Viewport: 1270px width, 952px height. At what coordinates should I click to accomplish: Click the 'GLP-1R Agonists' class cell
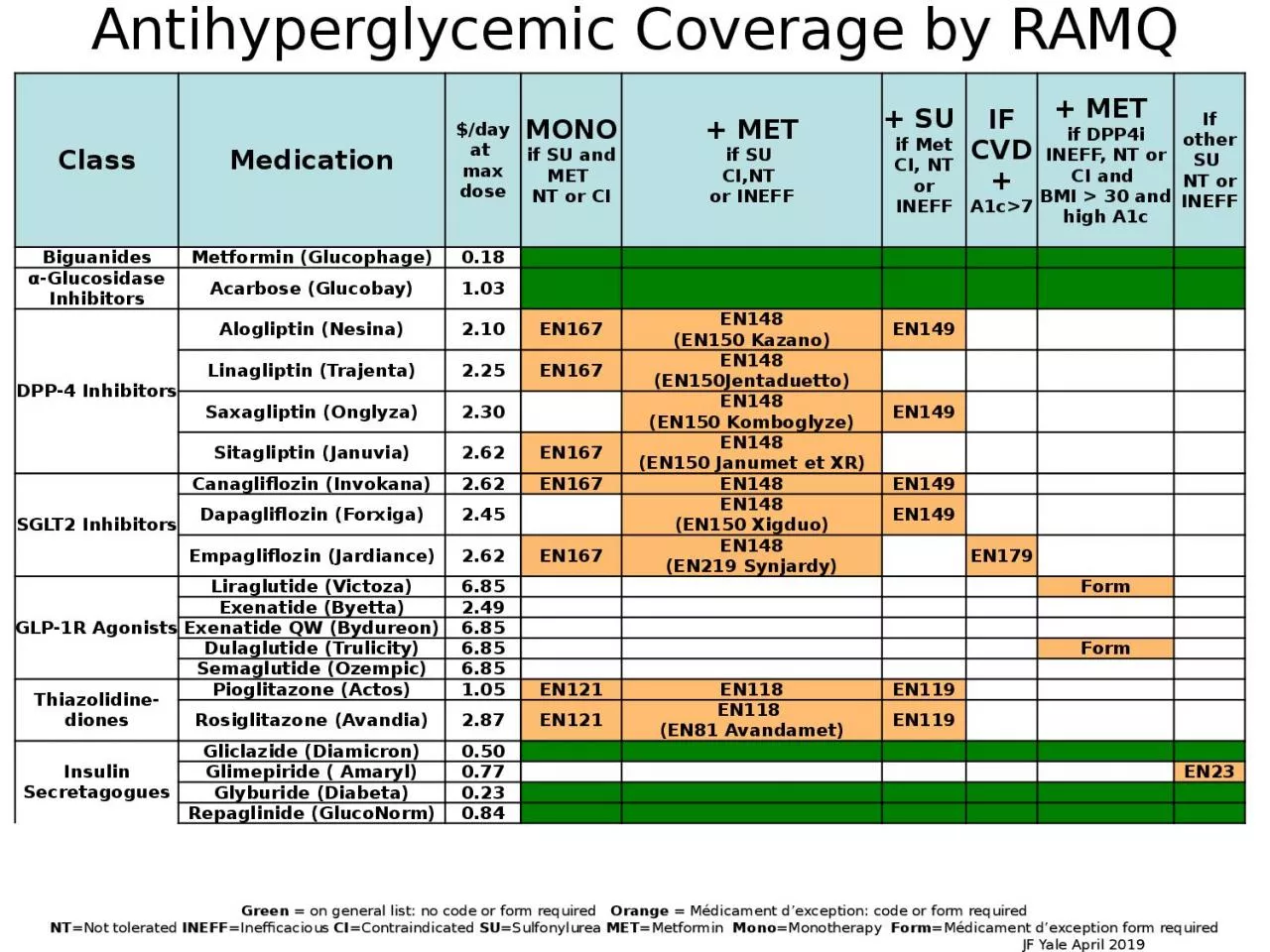[96, 628]
